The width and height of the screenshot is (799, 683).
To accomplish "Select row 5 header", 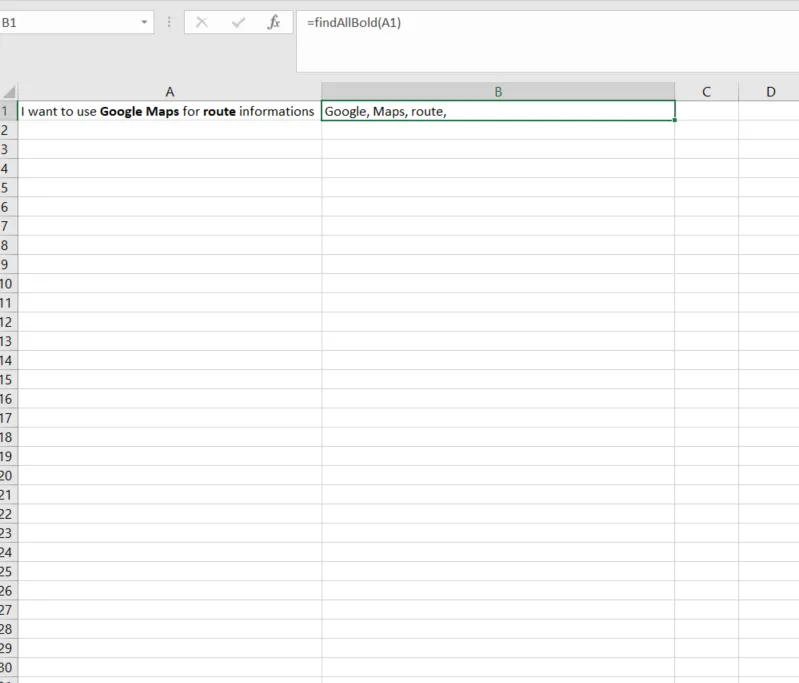I will 8,188.
